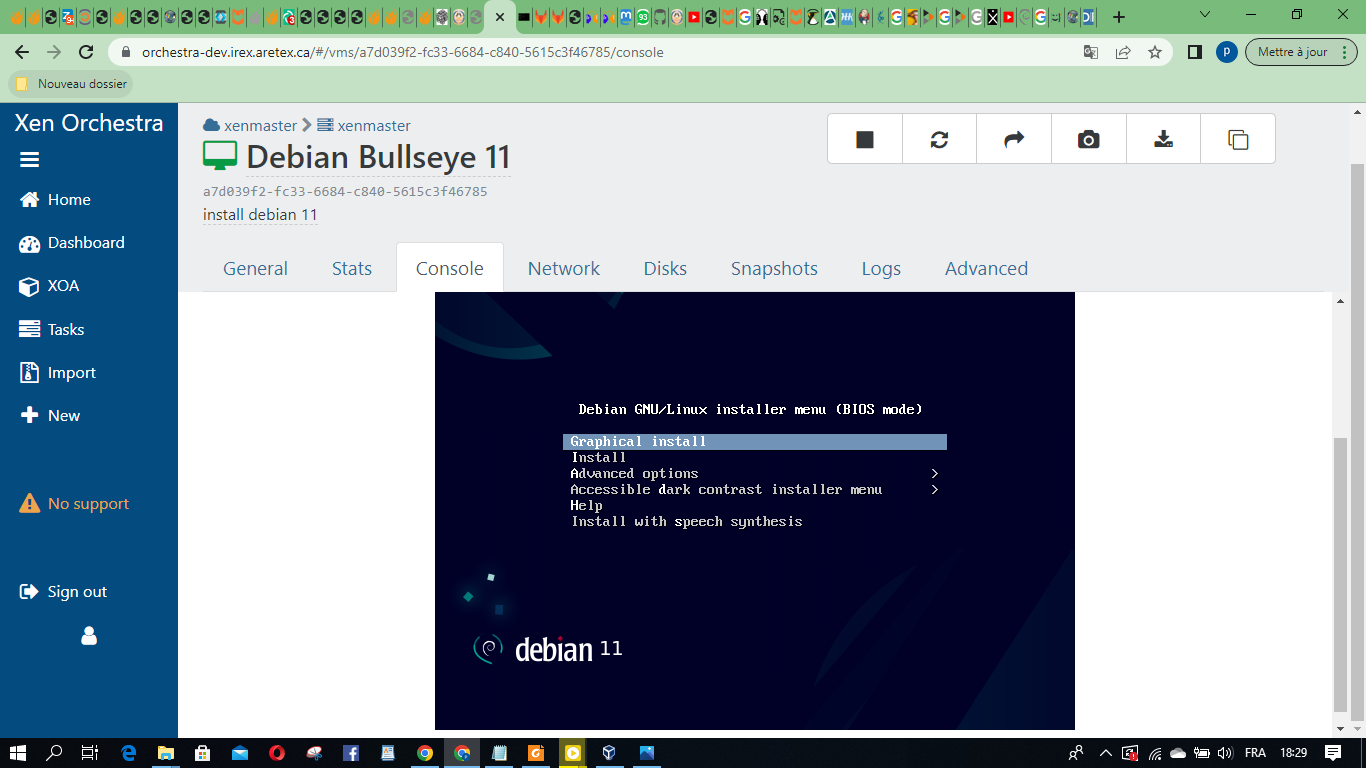
Task: Switch to the Disks tab
Action: click(665, 268)
